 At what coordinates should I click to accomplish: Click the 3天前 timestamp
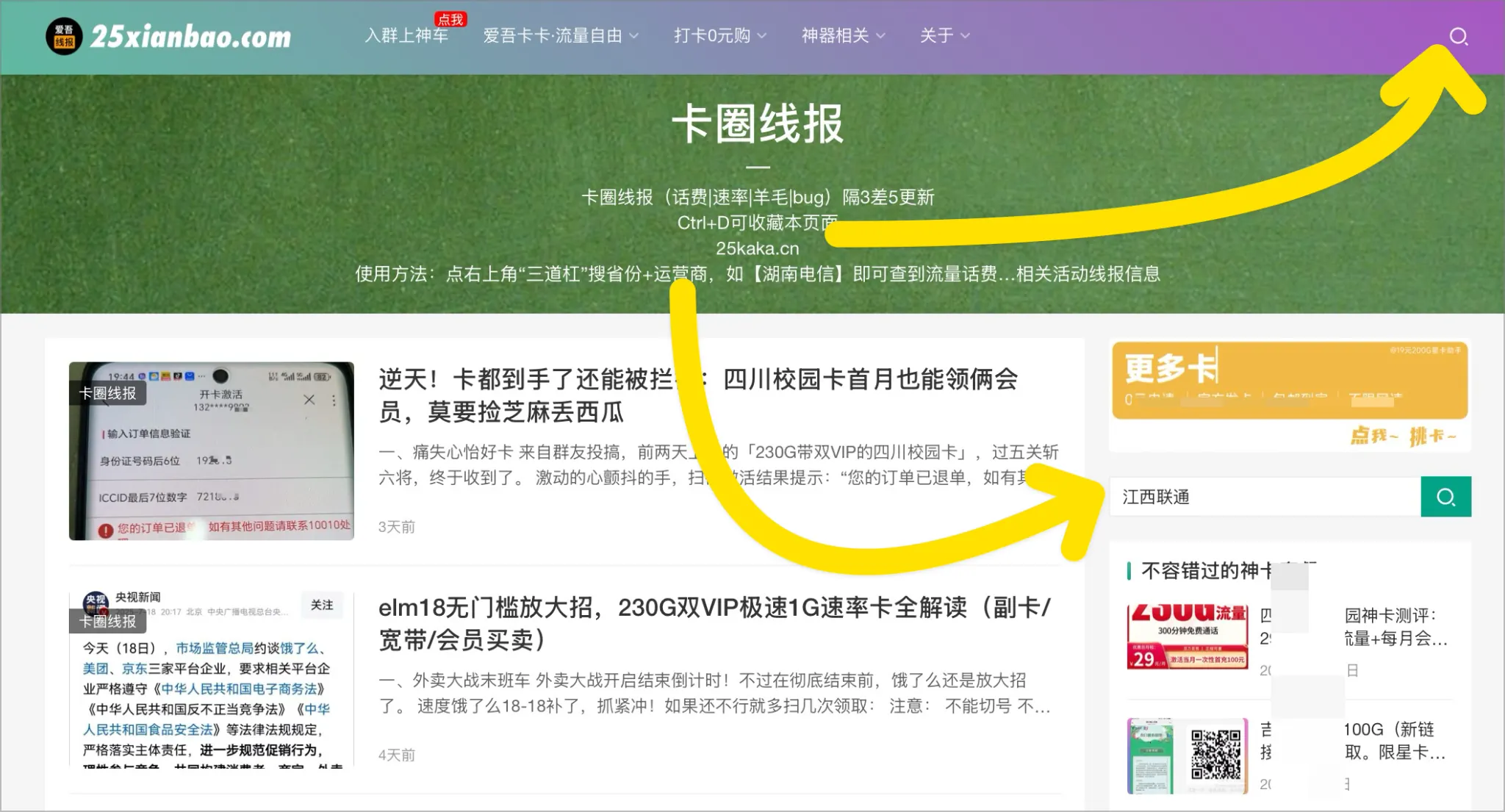coord(397,527)
